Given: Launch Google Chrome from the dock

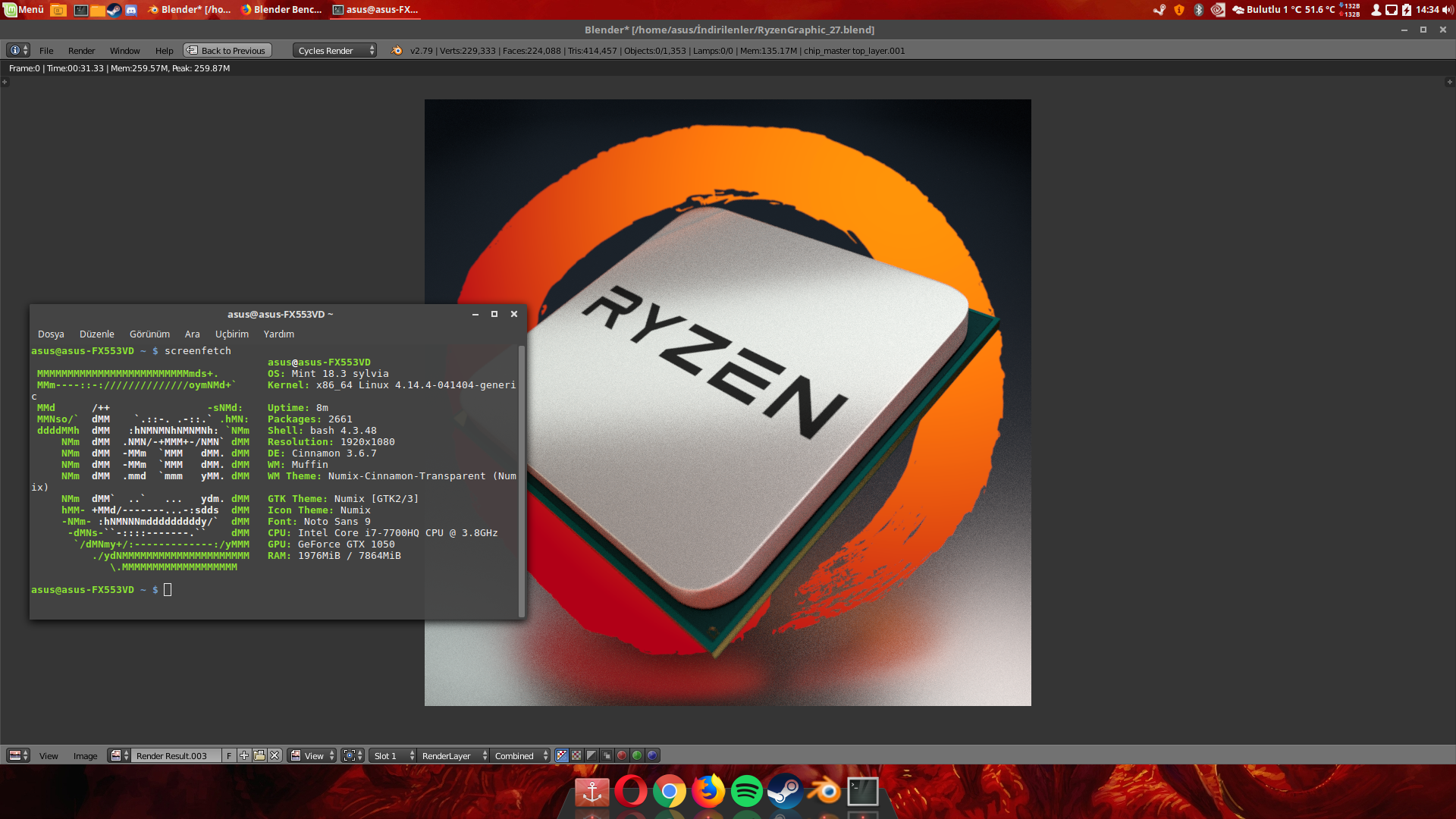Looking at the screenshot, I should tap(670, 792).
